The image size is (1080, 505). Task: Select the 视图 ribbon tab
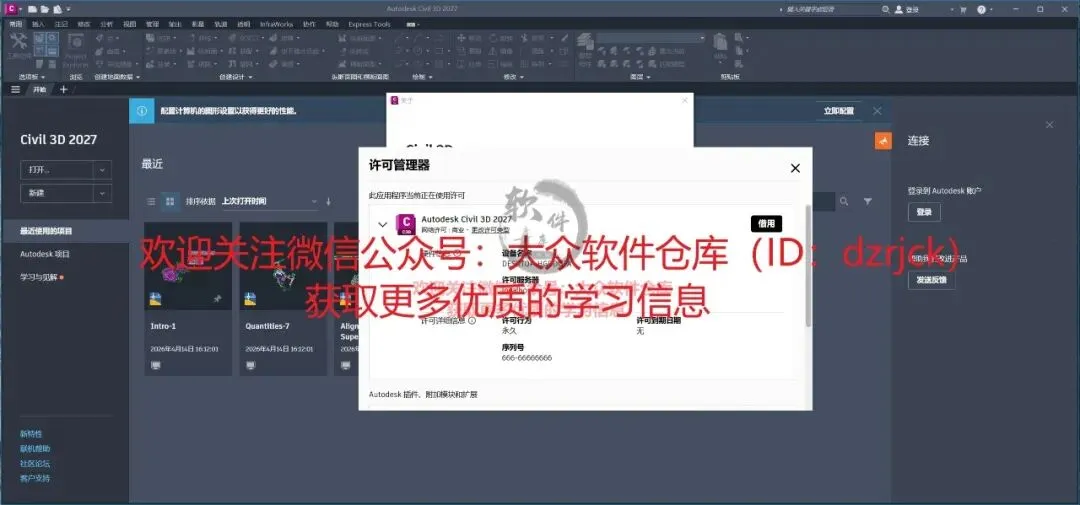[129, 24]
